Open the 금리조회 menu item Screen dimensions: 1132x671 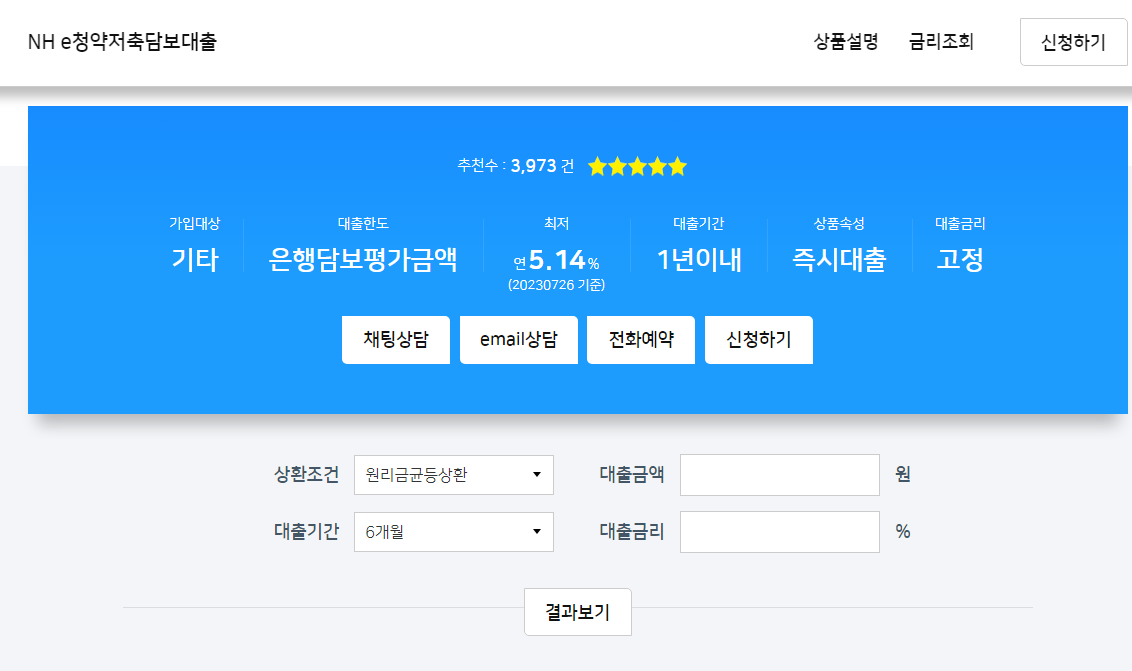[x=941, y=42]
